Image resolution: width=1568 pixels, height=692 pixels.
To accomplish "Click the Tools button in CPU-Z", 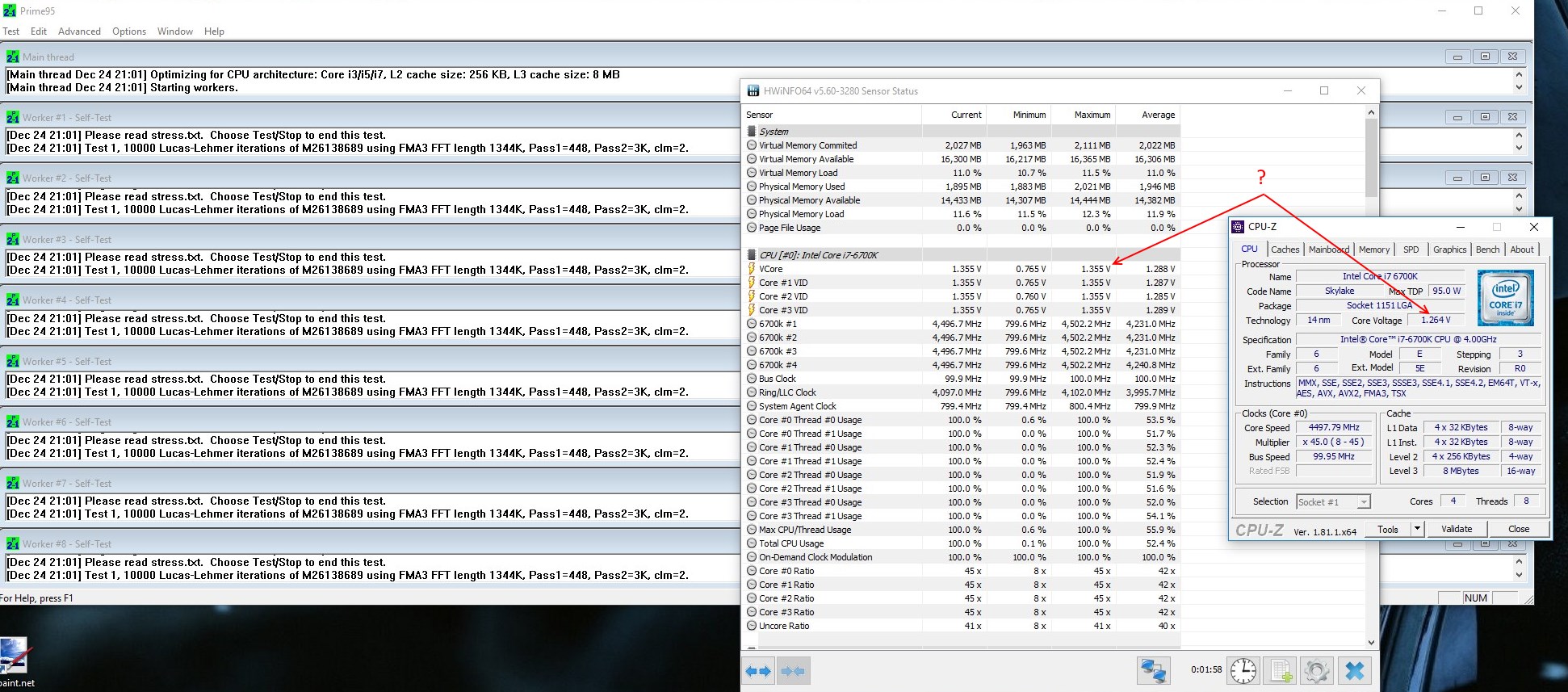I will [x=1388, y=529].
